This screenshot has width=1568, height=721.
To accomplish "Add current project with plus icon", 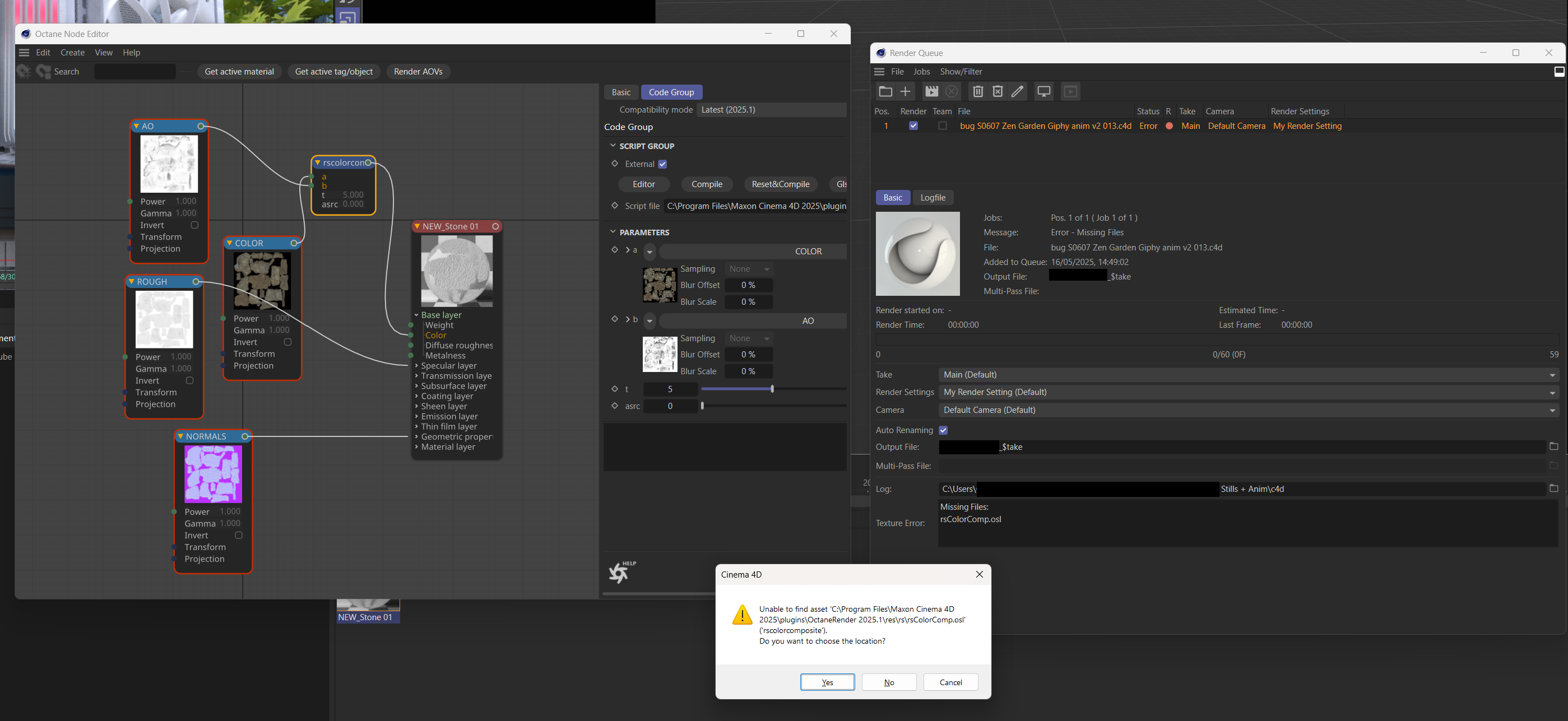I will pyautogui.click(x=906, y=92).
